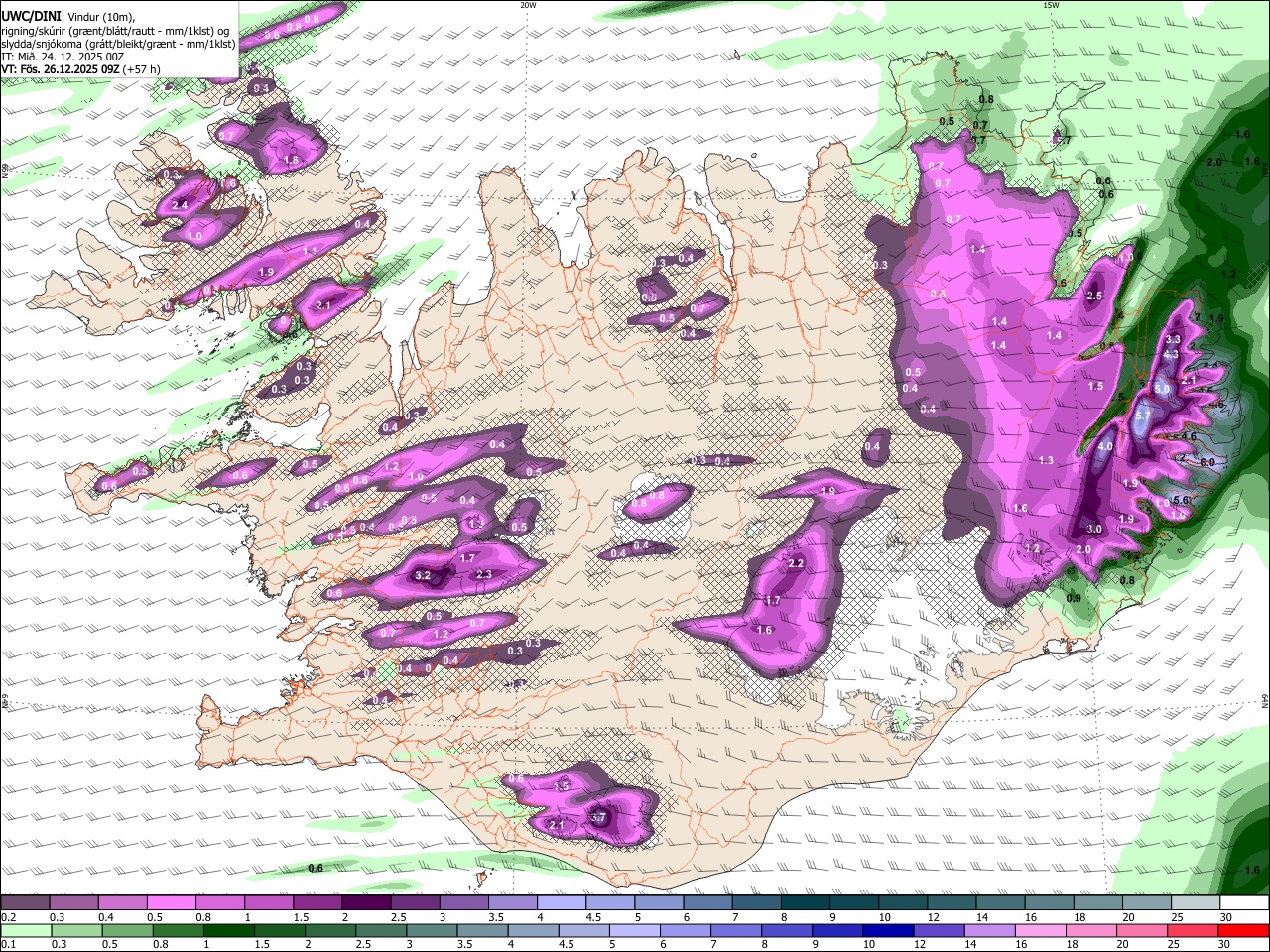This screenshot has height=952, width=1270.
Task: Select the violet 12 swatch in lower legend
Action: (x=940, y=930)
